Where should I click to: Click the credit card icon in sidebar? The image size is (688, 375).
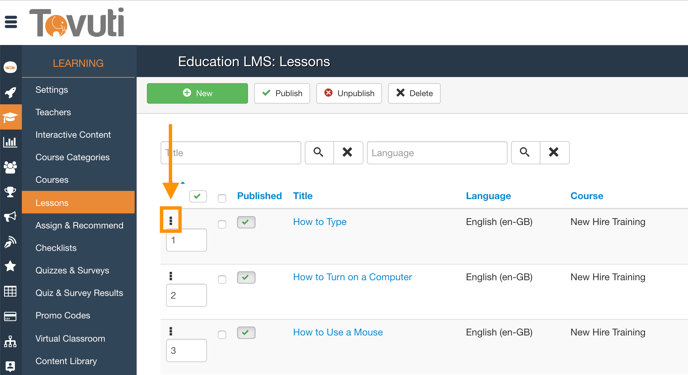tap(10, 316)
